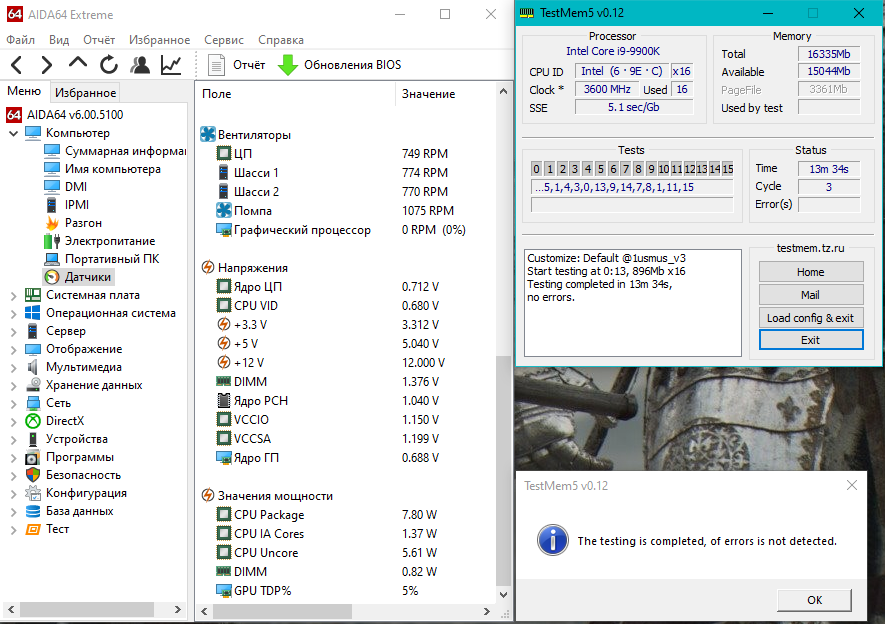Image resolution: width=885 pixels, height=624 pixels.
Task: Open the user/favorites icon in toolbar
Action: point(140,65)
